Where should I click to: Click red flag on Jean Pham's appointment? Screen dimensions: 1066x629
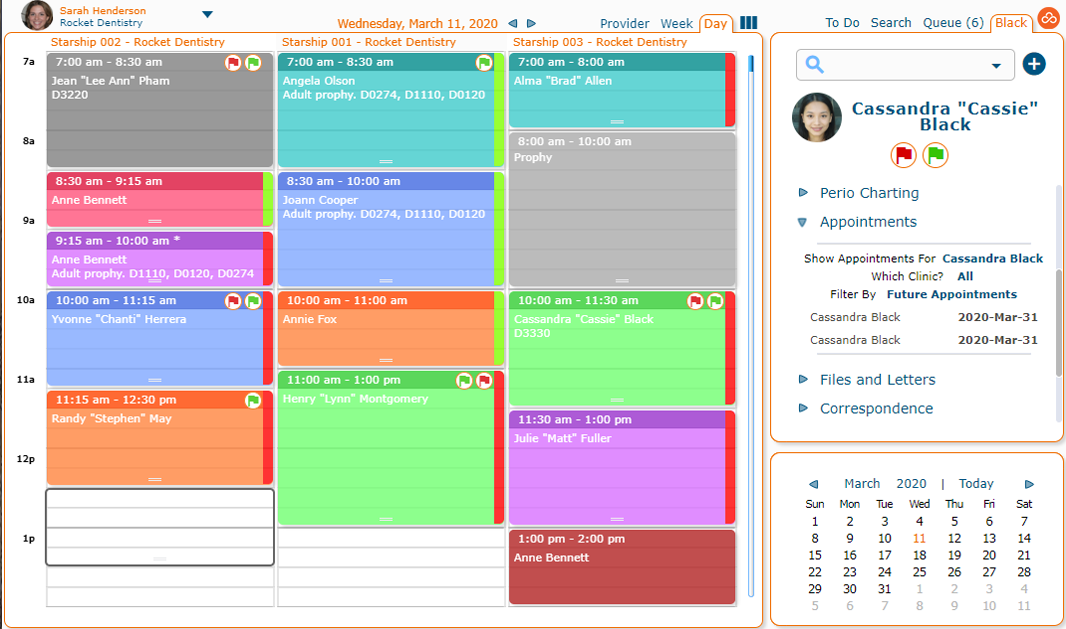coord(233,62)
